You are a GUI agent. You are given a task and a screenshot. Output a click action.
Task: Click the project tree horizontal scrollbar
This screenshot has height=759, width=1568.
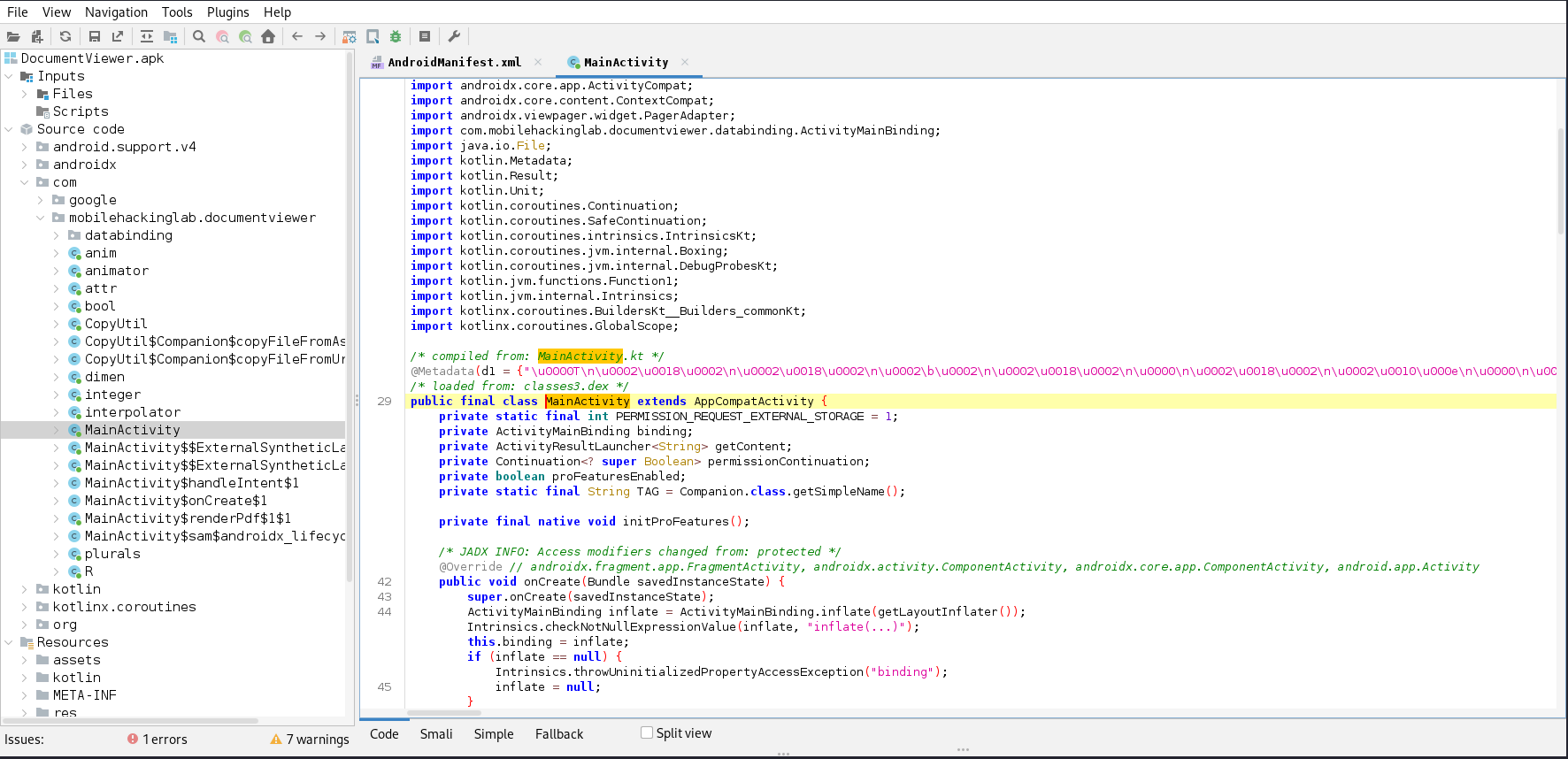[x=130, y=721]
